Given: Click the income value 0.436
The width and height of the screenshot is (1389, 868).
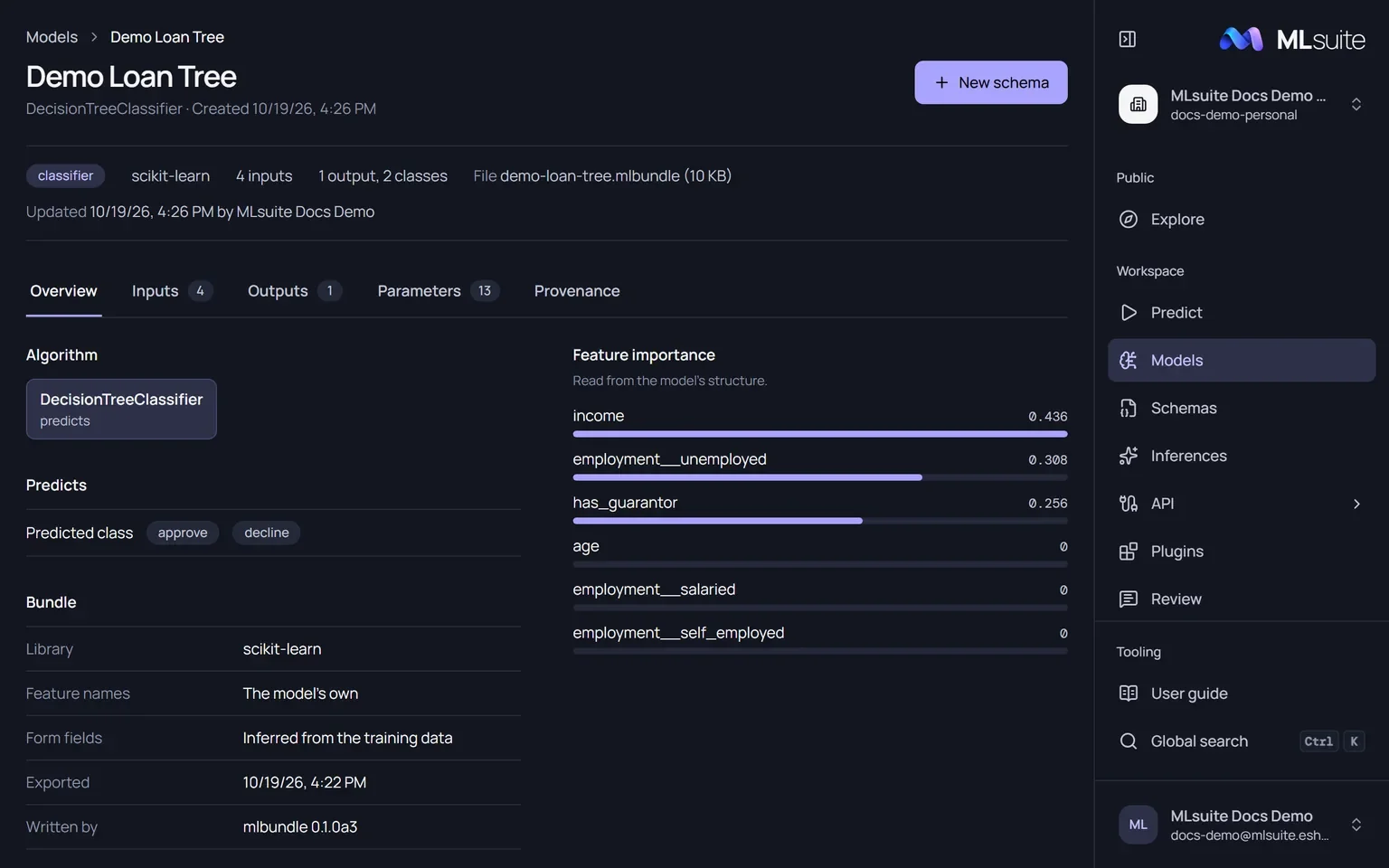Looking at the screenshot, I should [1048, 417].
